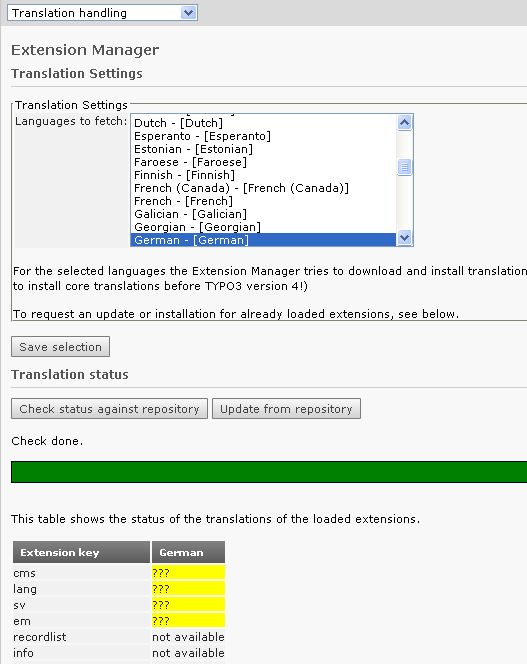Screen dimensions: 527x664
Task: Click the Save selection button
Action: click(x=61, y=347)
